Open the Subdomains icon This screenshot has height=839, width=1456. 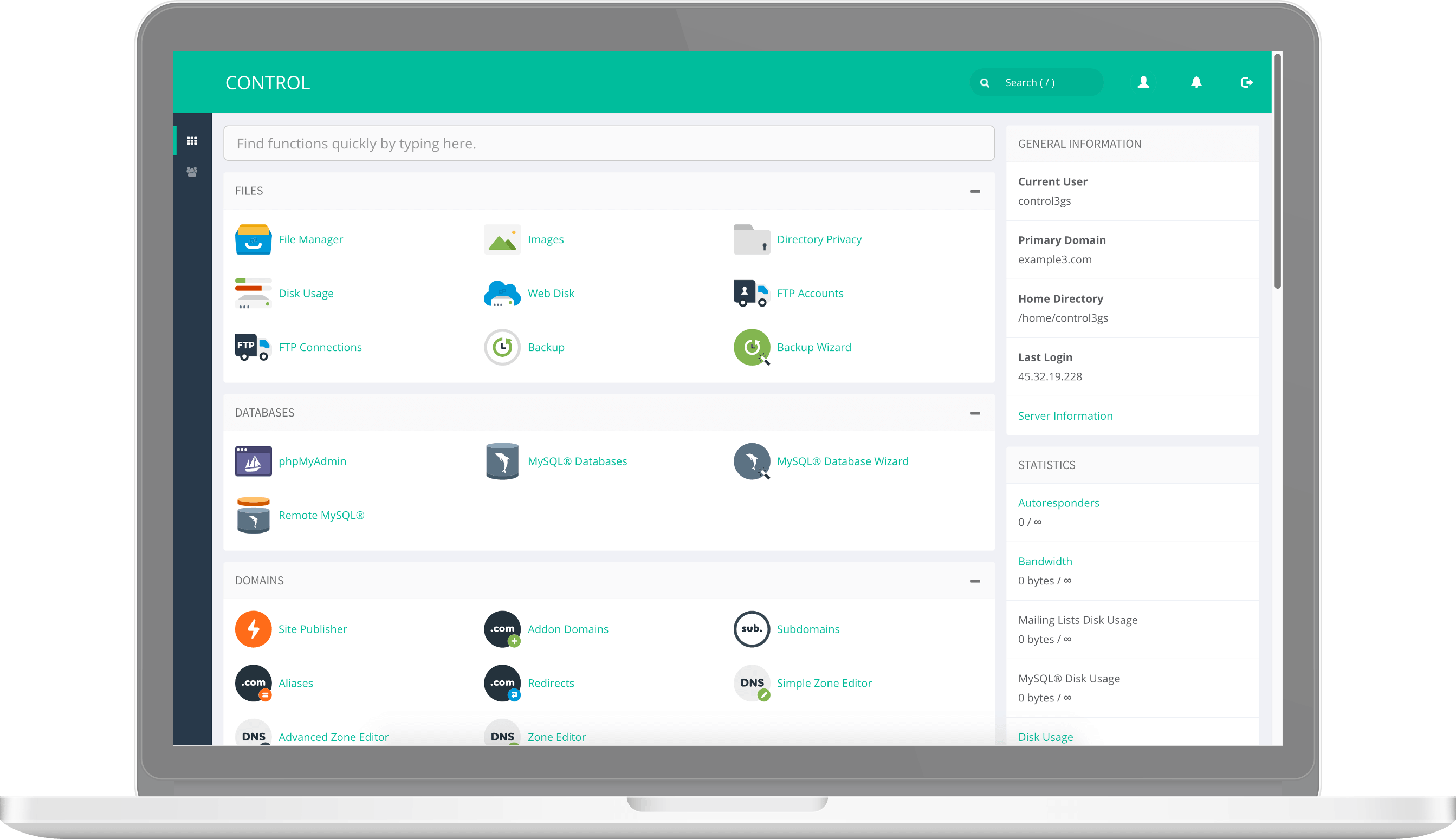[x=752, y=629]
